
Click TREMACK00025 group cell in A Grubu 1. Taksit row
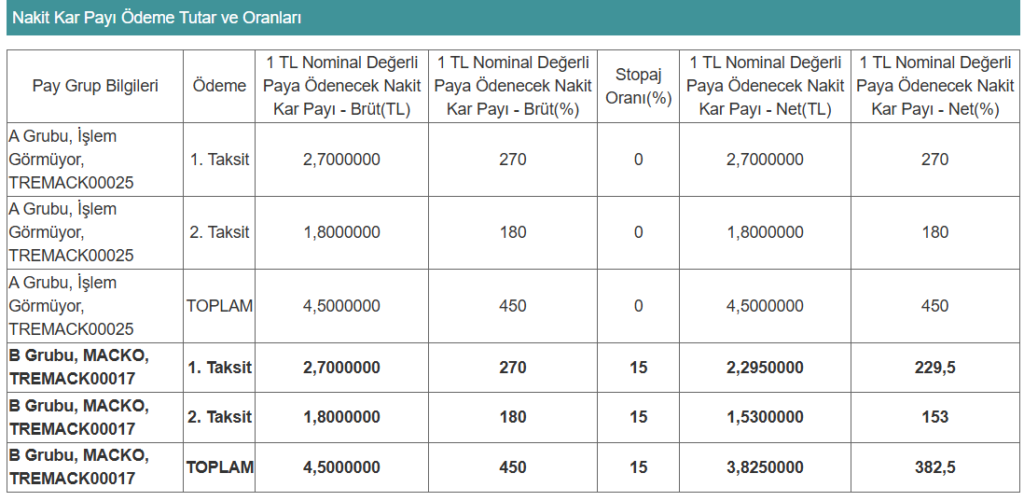coord(95,159)
